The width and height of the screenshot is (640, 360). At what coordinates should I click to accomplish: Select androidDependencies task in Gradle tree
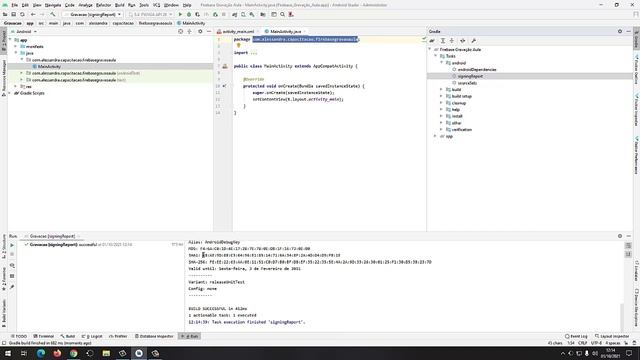(x=477, y=70)
